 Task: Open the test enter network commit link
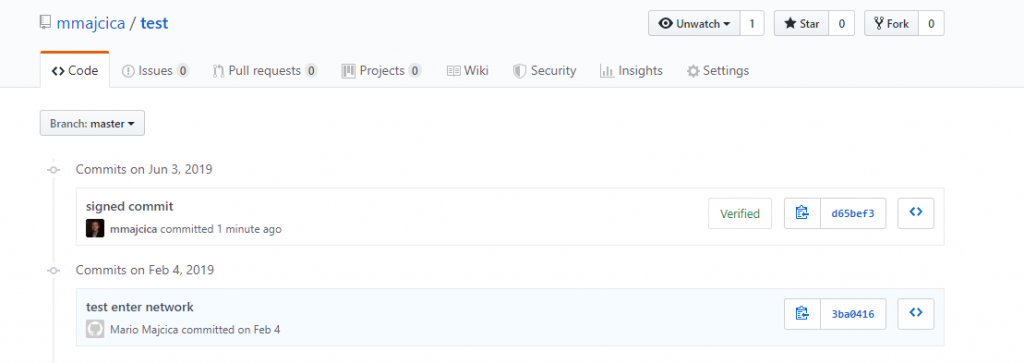(x=140, y=307)
